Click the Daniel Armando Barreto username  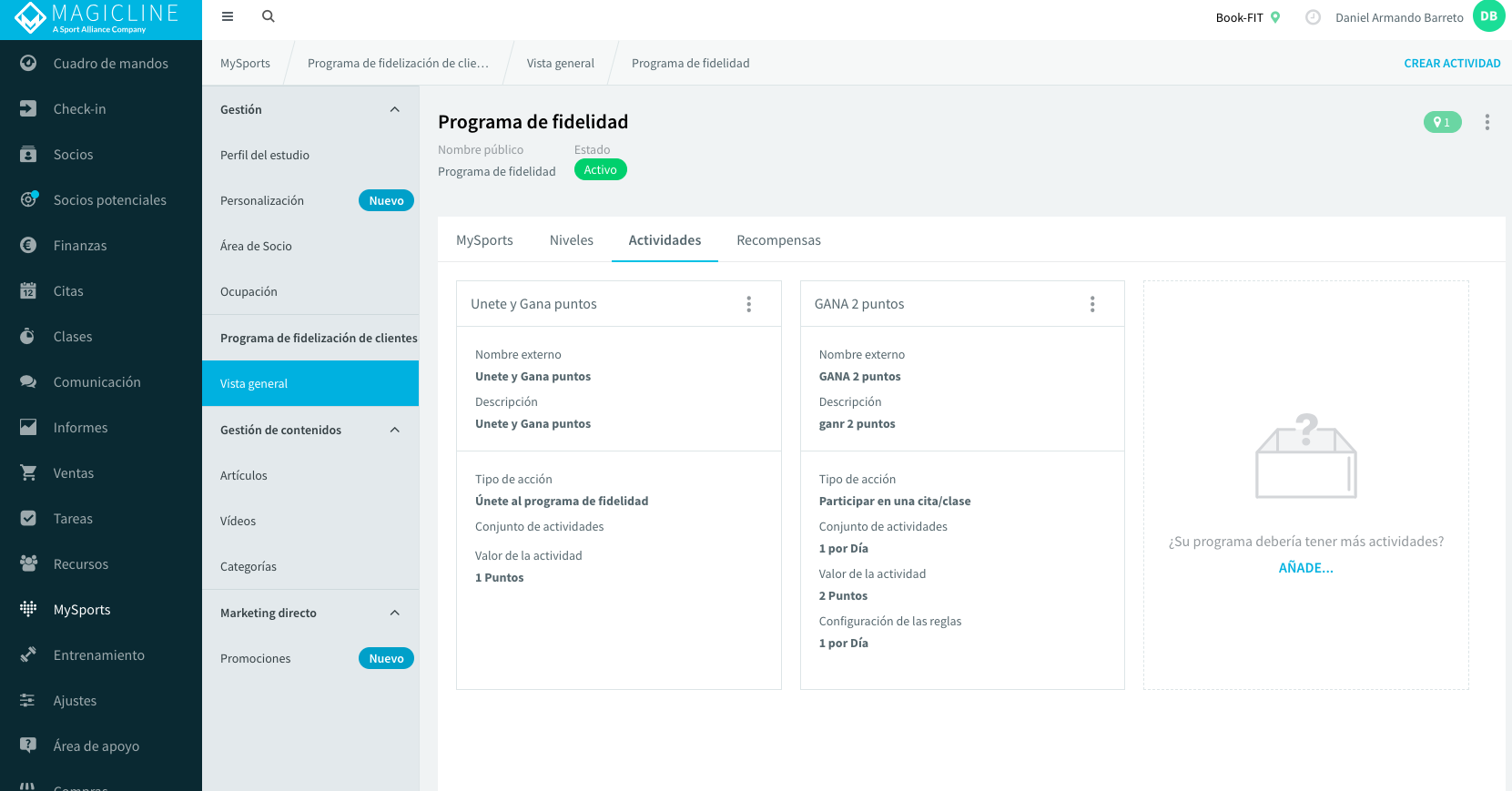pos(1399,17)
